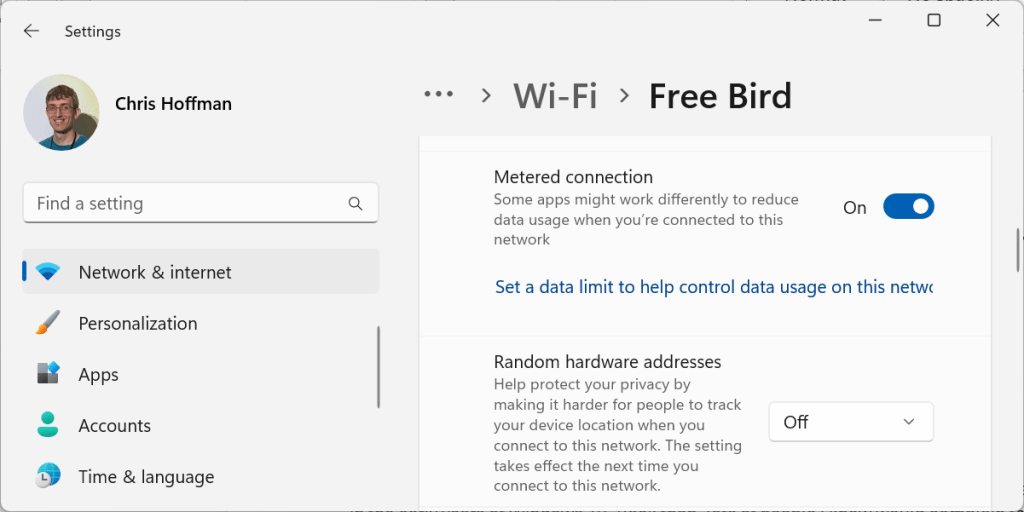Open Time & language settings
Viewport: 1024px width, 512px height.
click(x=200, y=477)
